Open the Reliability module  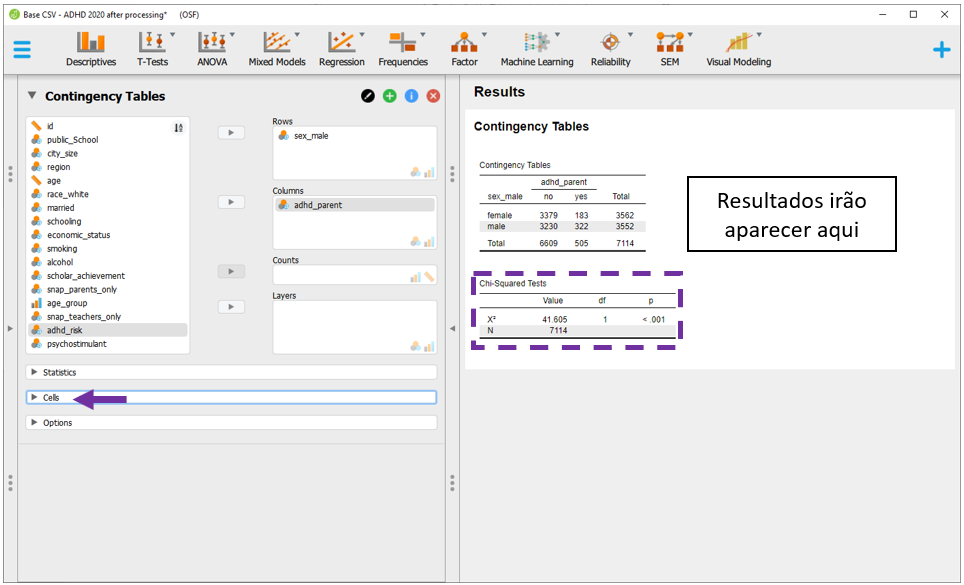pyautogui.click(x=610, y=49)
